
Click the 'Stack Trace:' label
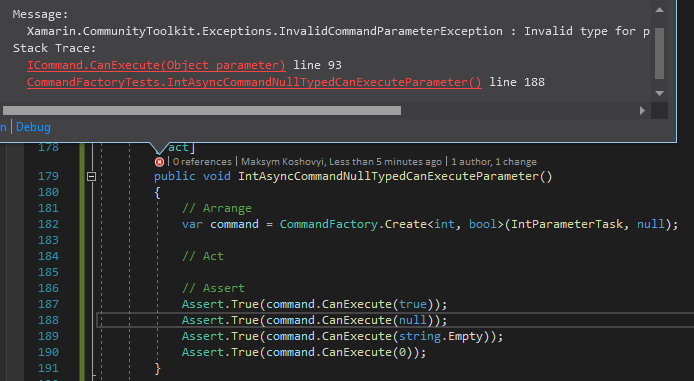(54, 48)
